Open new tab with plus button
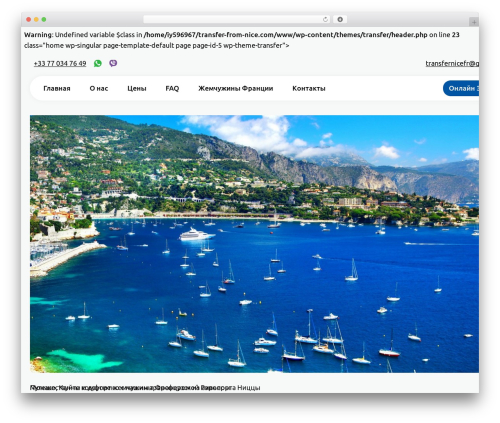Viewport: 500px width, 423px height. (x=474, y=22)
